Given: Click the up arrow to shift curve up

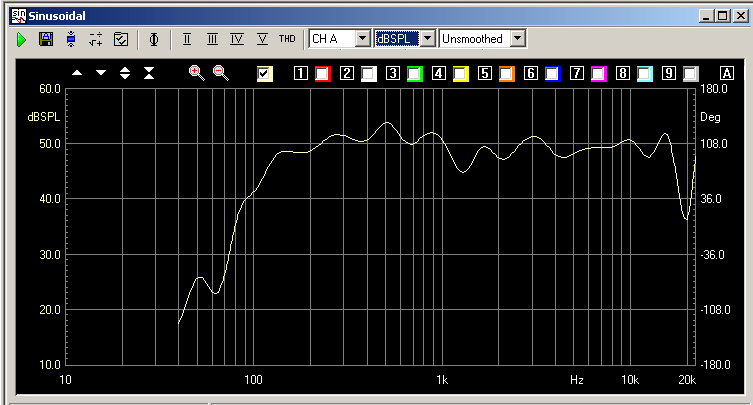Looking at the screenshot, I should [77, 73].
